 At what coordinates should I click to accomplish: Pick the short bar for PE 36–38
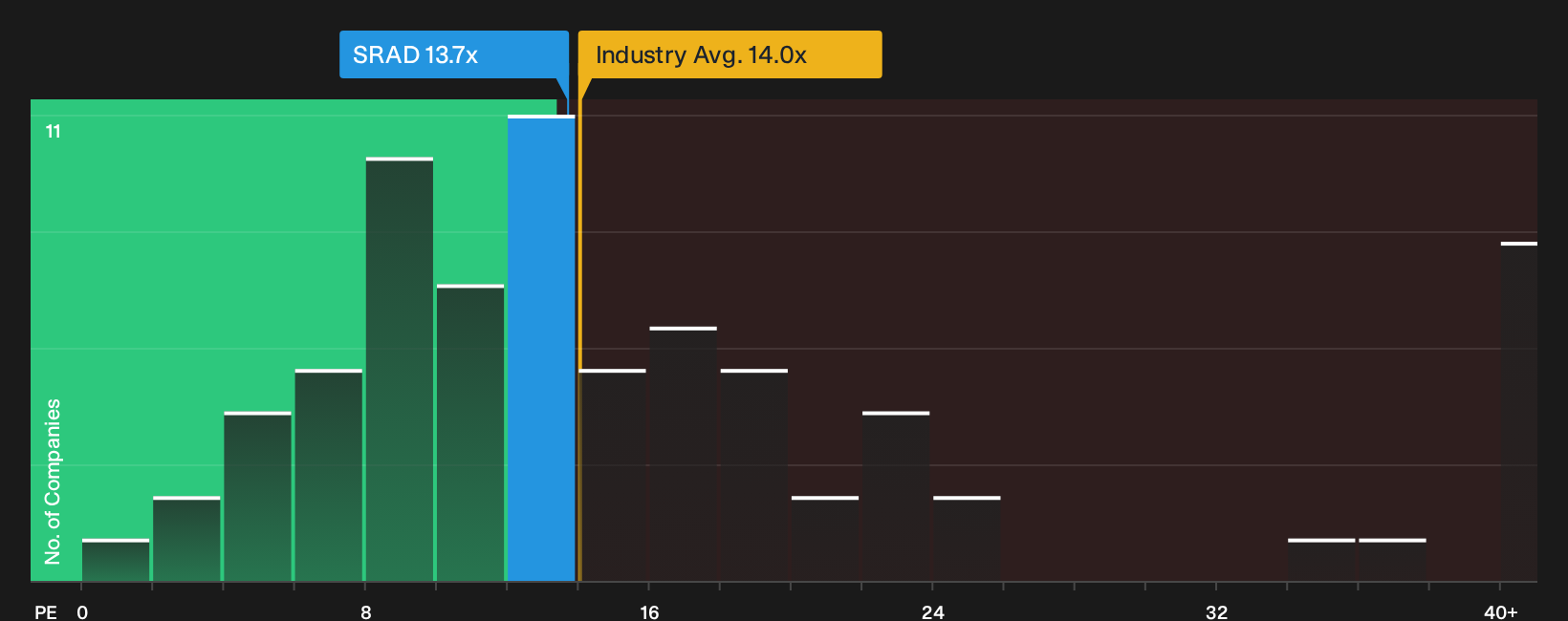1392,560
